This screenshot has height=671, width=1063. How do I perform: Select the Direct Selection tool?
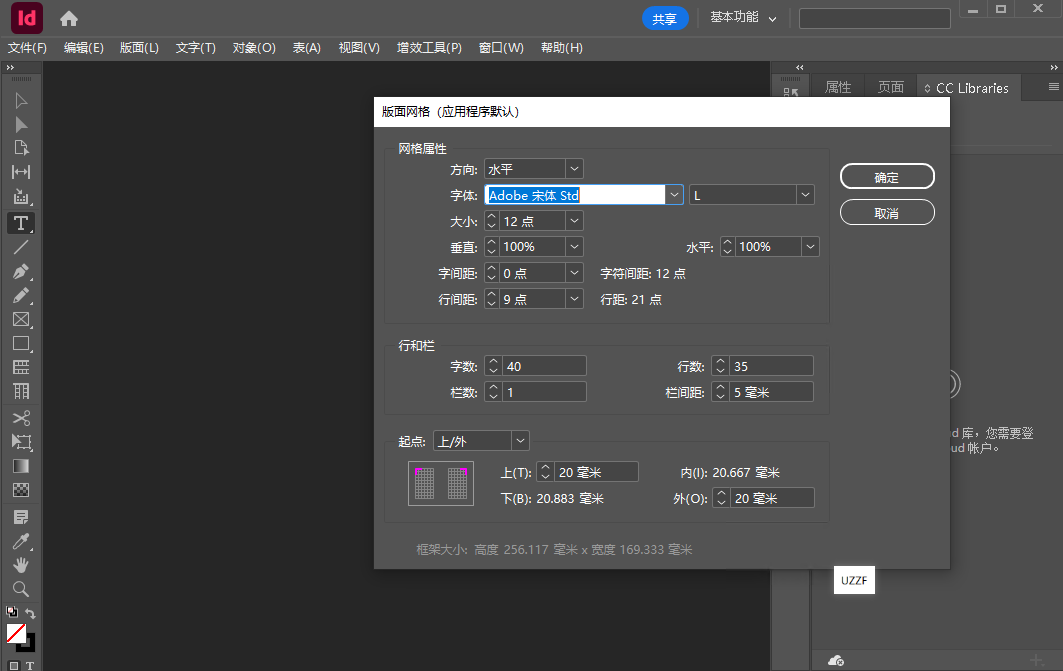tap(21, 125)
